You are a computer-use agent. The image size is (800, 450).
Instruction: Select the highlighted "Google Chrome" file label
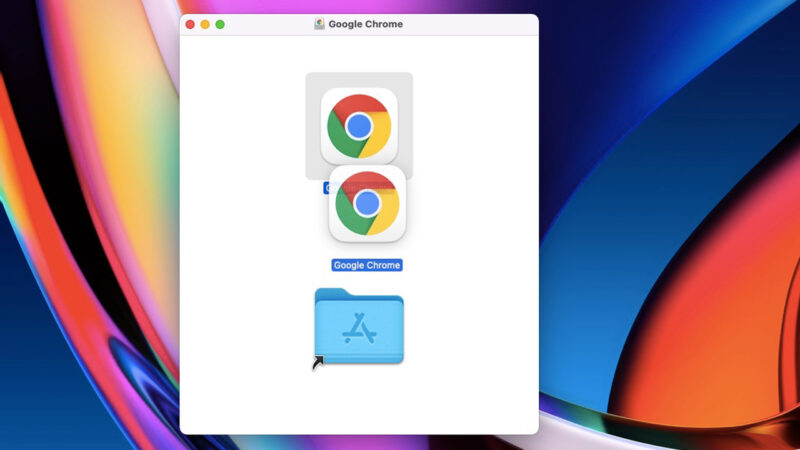click(x=367, y=265)
